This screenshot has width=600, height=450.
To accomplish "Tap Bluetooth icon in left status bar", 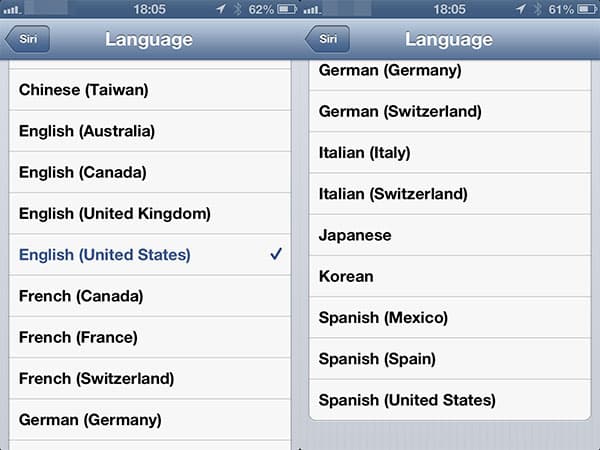I will (238, 9).
